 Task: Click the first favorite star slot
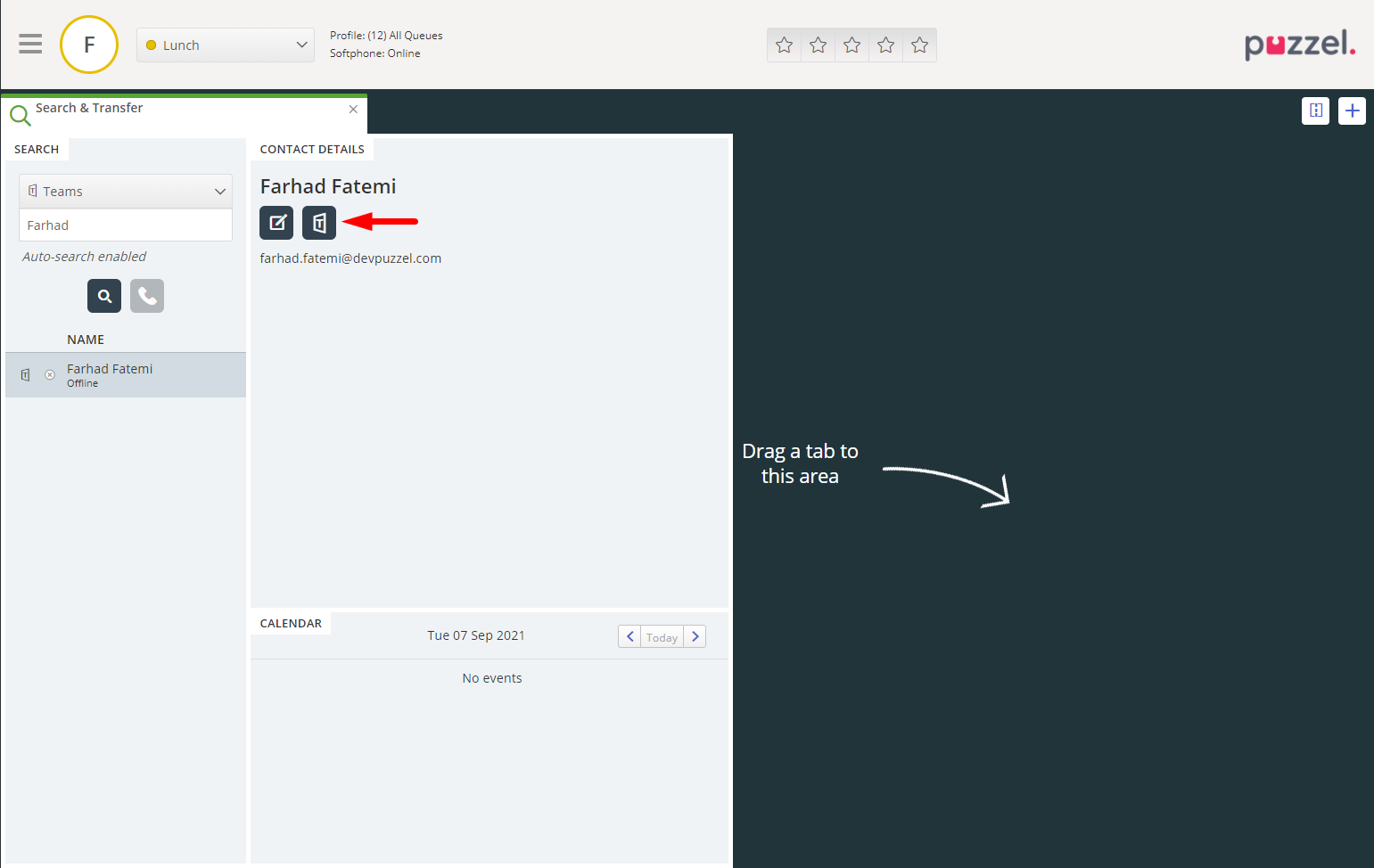tap(784, 45)
